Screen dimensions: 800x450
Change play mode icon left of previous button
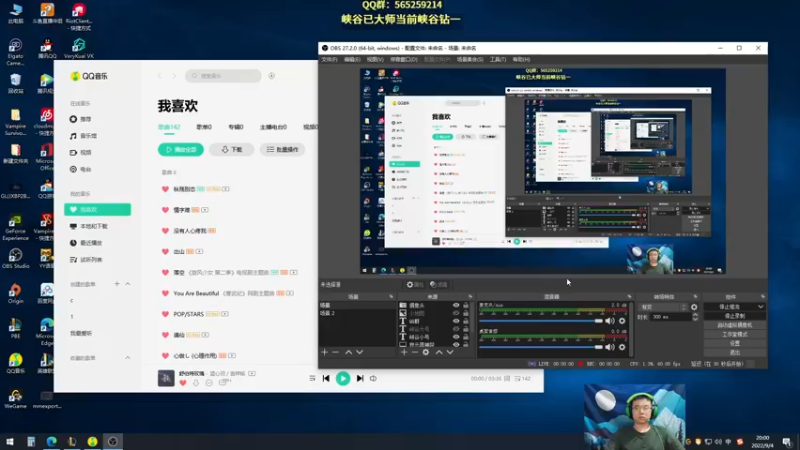click(312, 379)
